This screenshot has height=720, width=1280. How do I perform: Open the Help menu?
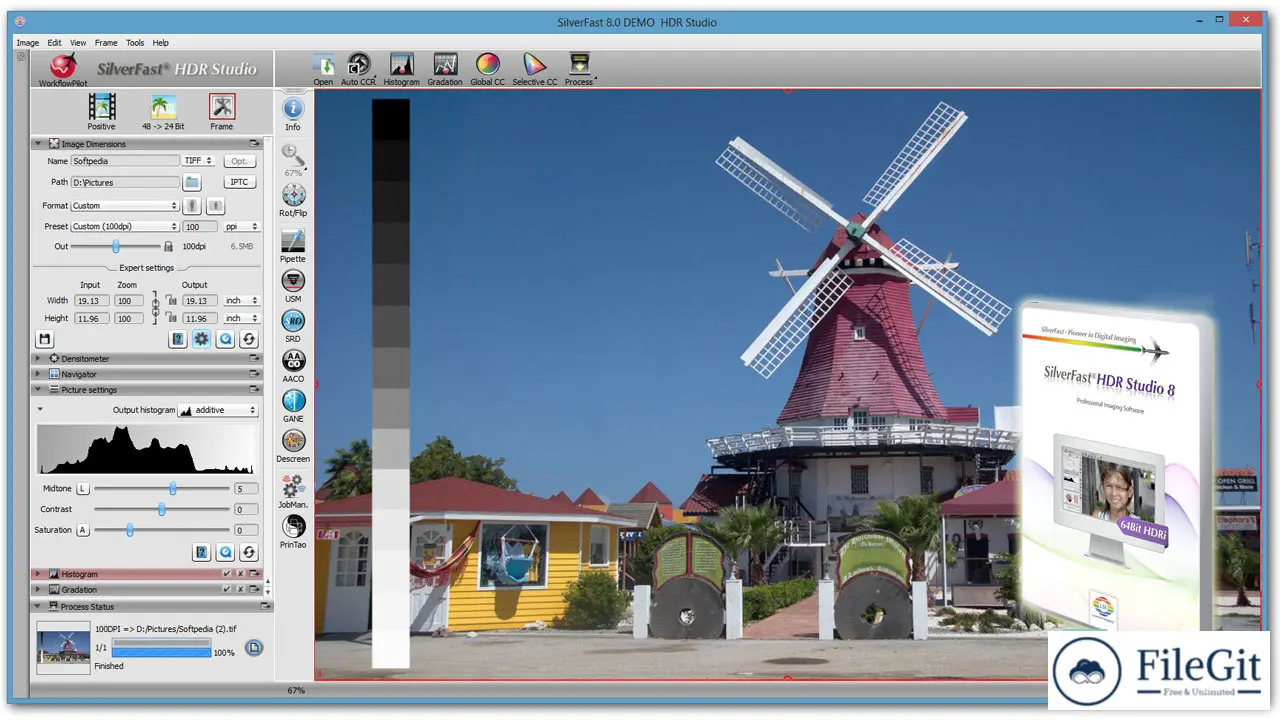[161, 43]
